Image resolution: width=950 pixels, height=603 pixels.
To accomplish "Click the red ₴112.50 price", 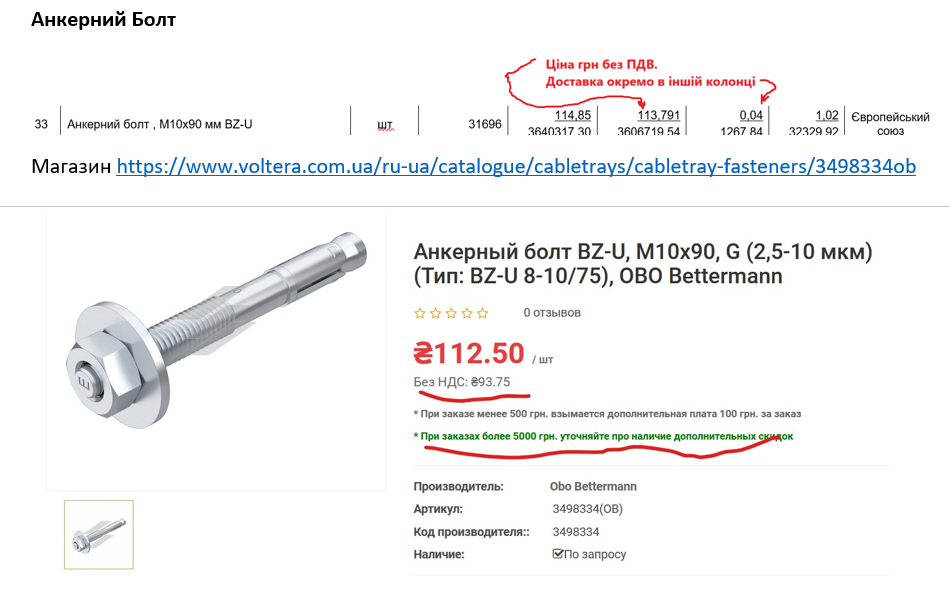I will click(468, 353).
